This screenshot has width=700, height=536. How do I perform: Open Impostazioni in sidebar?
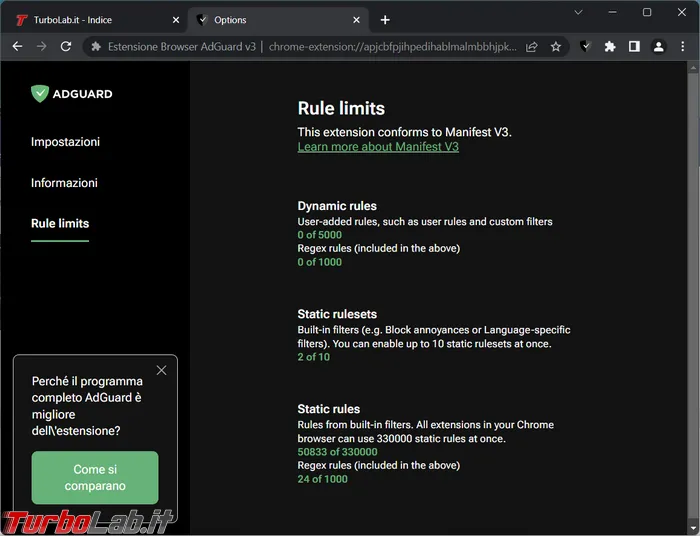[66, 142]
